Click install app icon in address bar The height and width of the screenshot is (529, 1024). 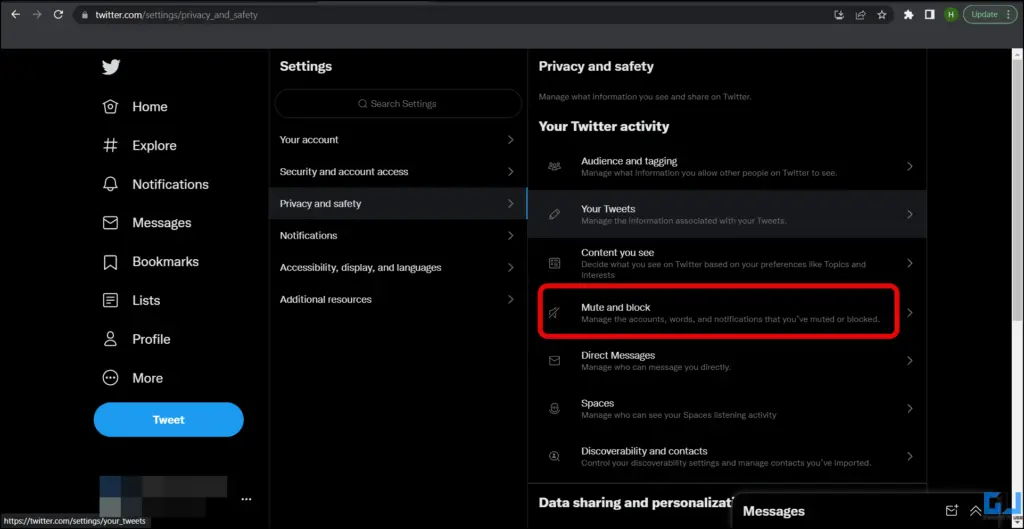839,14
